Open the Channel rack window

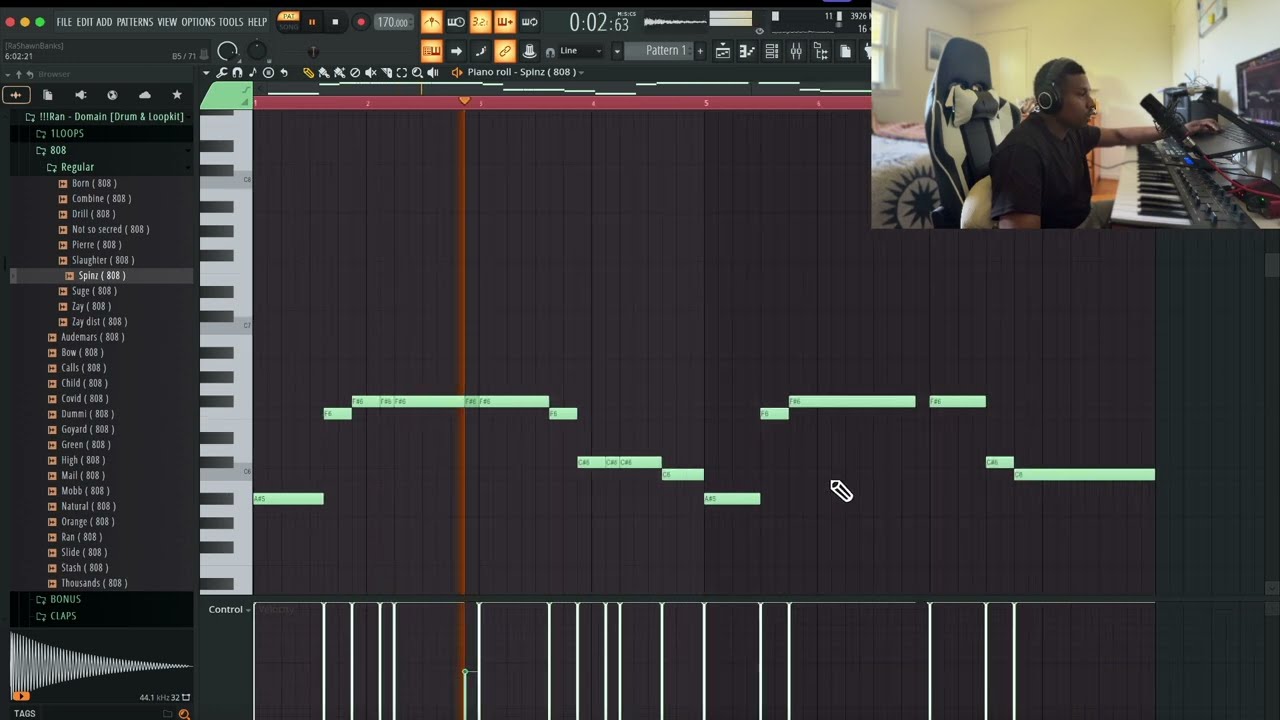(772, 51)
